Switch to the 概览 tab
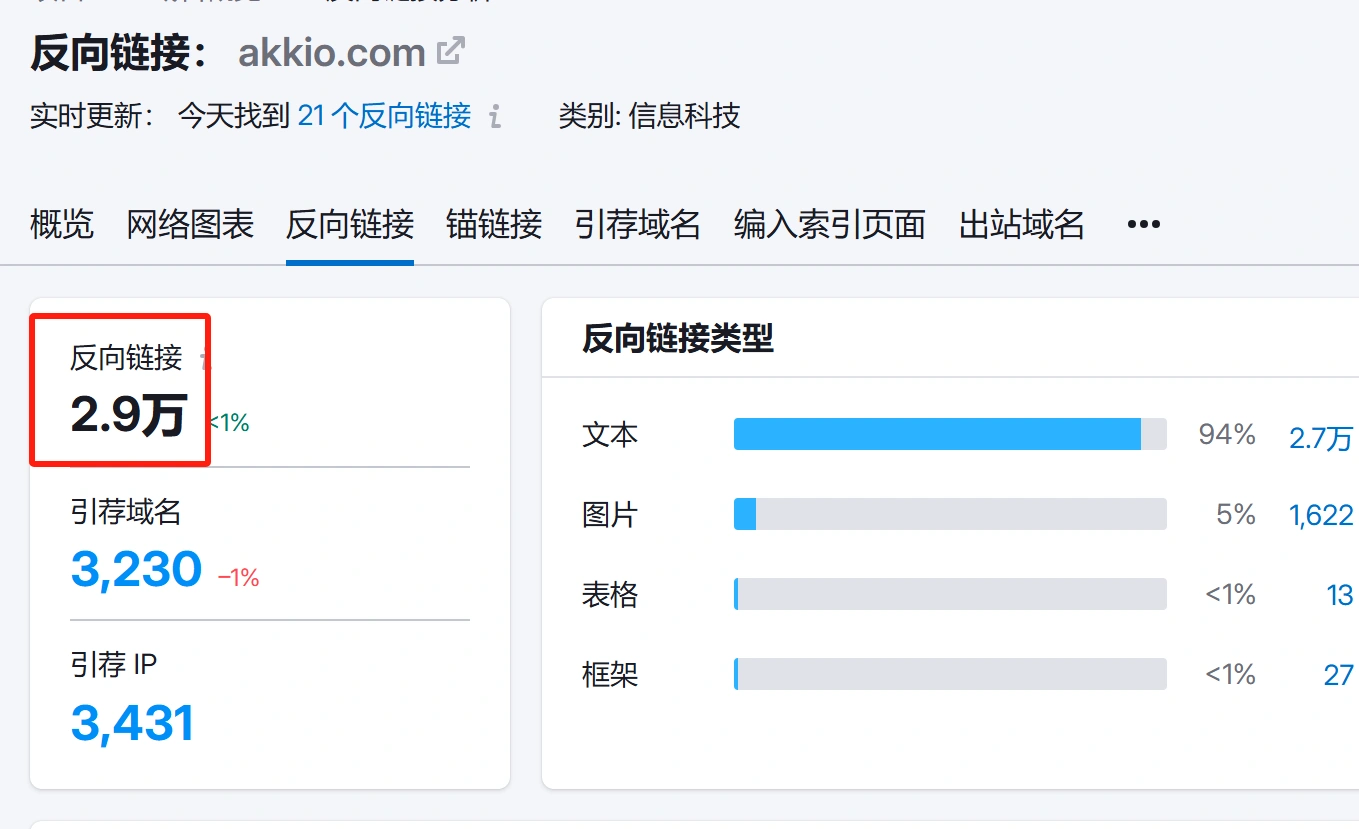This screenshot has height=829, width=1359. [61, 226]
